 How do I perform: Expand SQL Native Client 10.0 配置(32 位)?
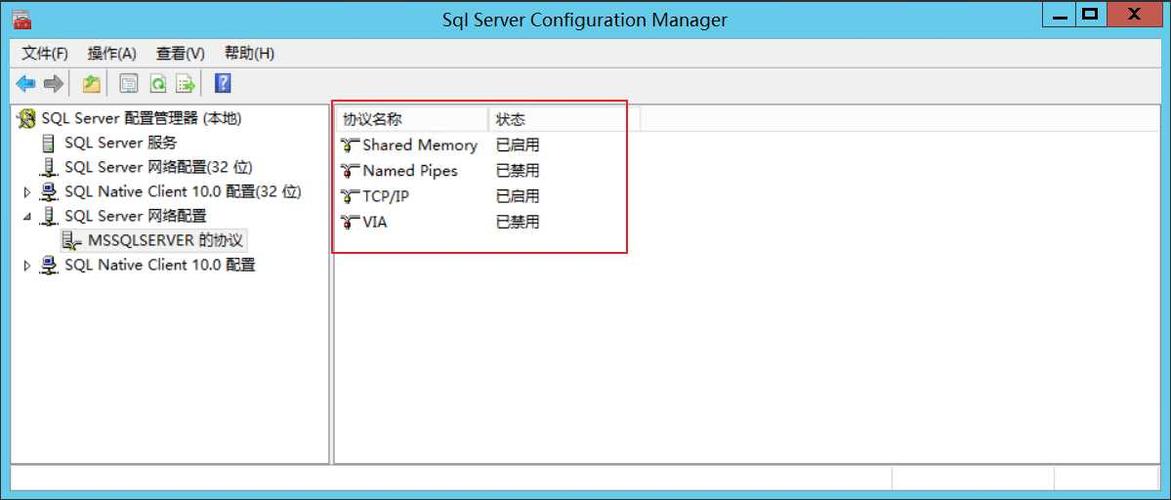click(28, 192)
